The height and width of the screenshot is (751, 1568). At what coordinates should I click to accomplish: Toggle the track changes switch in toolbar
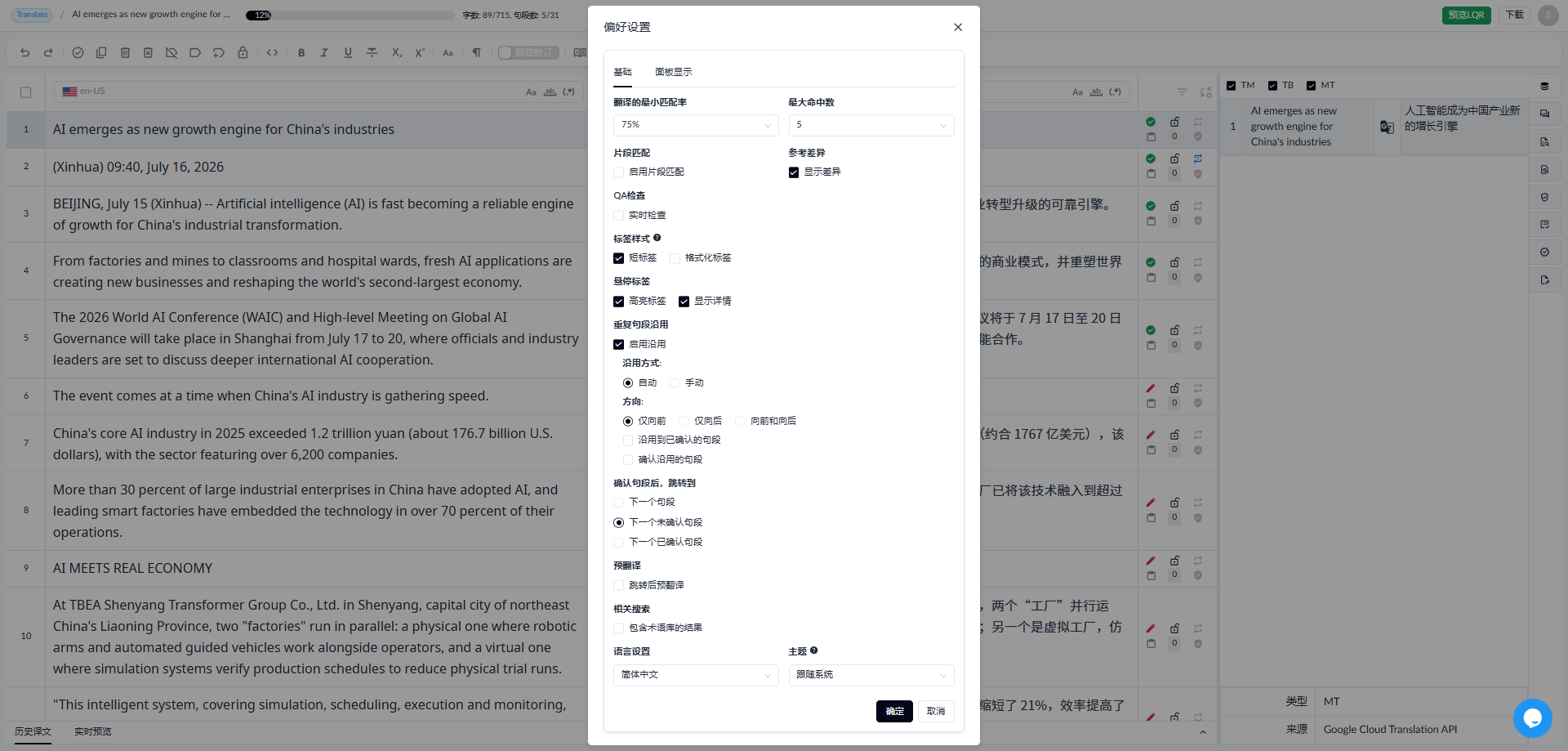click(x=528, y=52)
